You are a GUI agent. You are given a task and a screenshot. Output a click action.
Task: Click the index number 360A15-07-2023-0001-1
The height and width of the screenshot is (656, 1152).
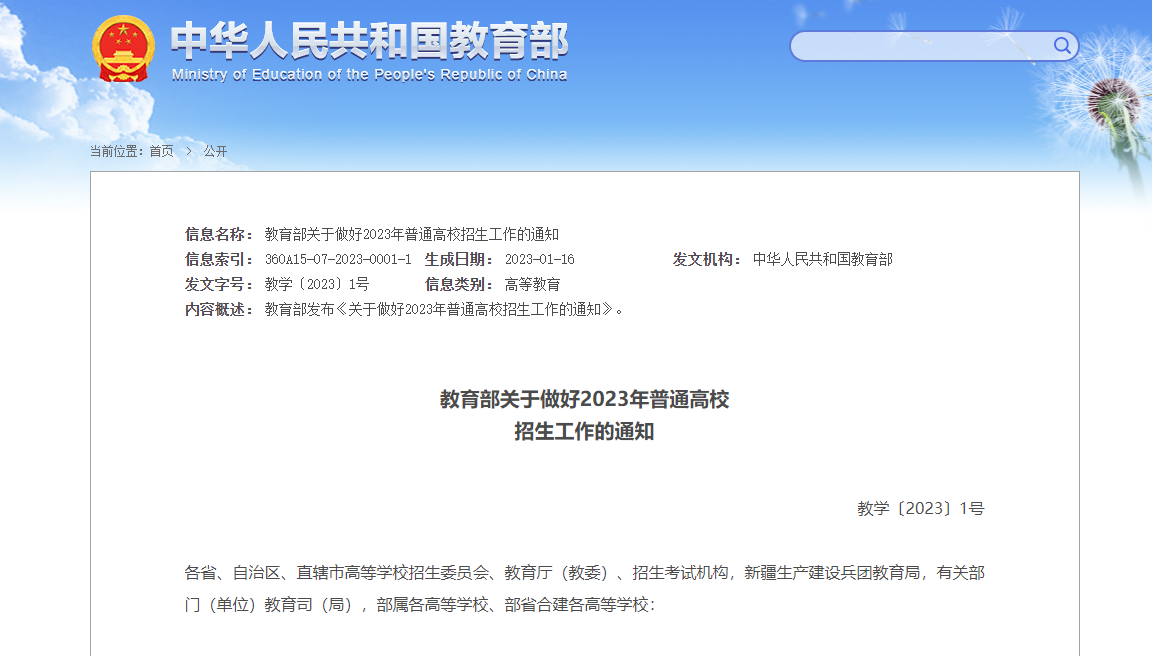[338, 259]
